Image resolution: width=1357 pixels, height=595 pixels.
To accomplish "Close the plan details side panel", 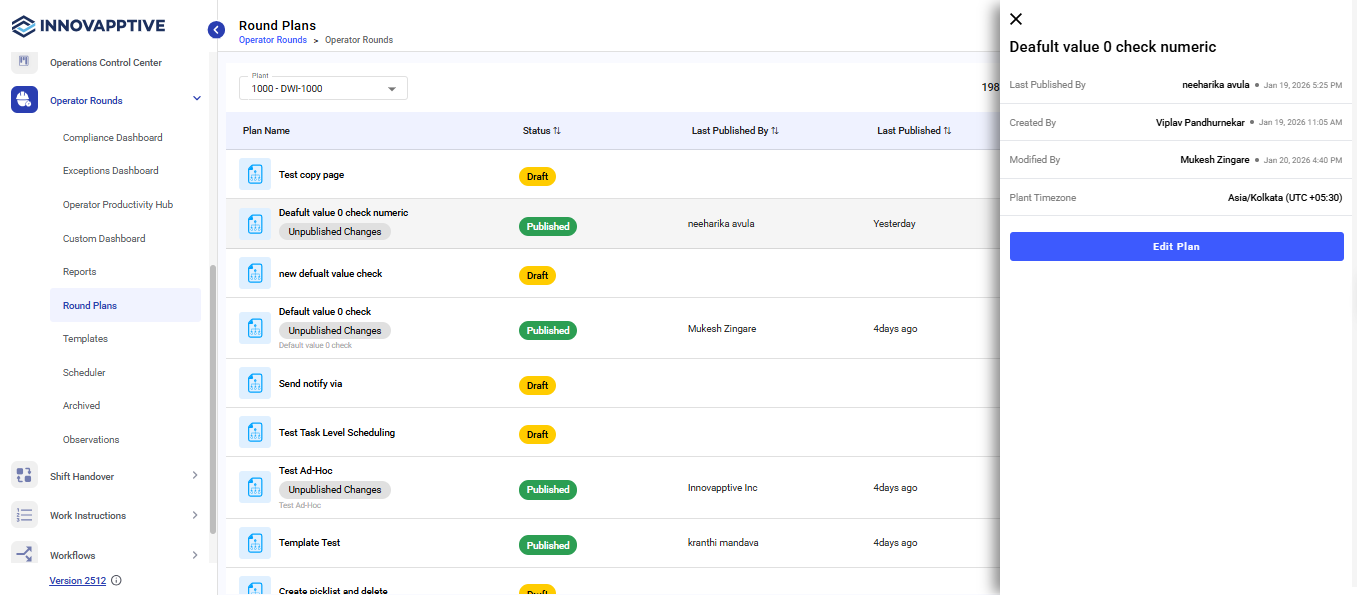I will pyautogui.click(x=1016, y=19).
